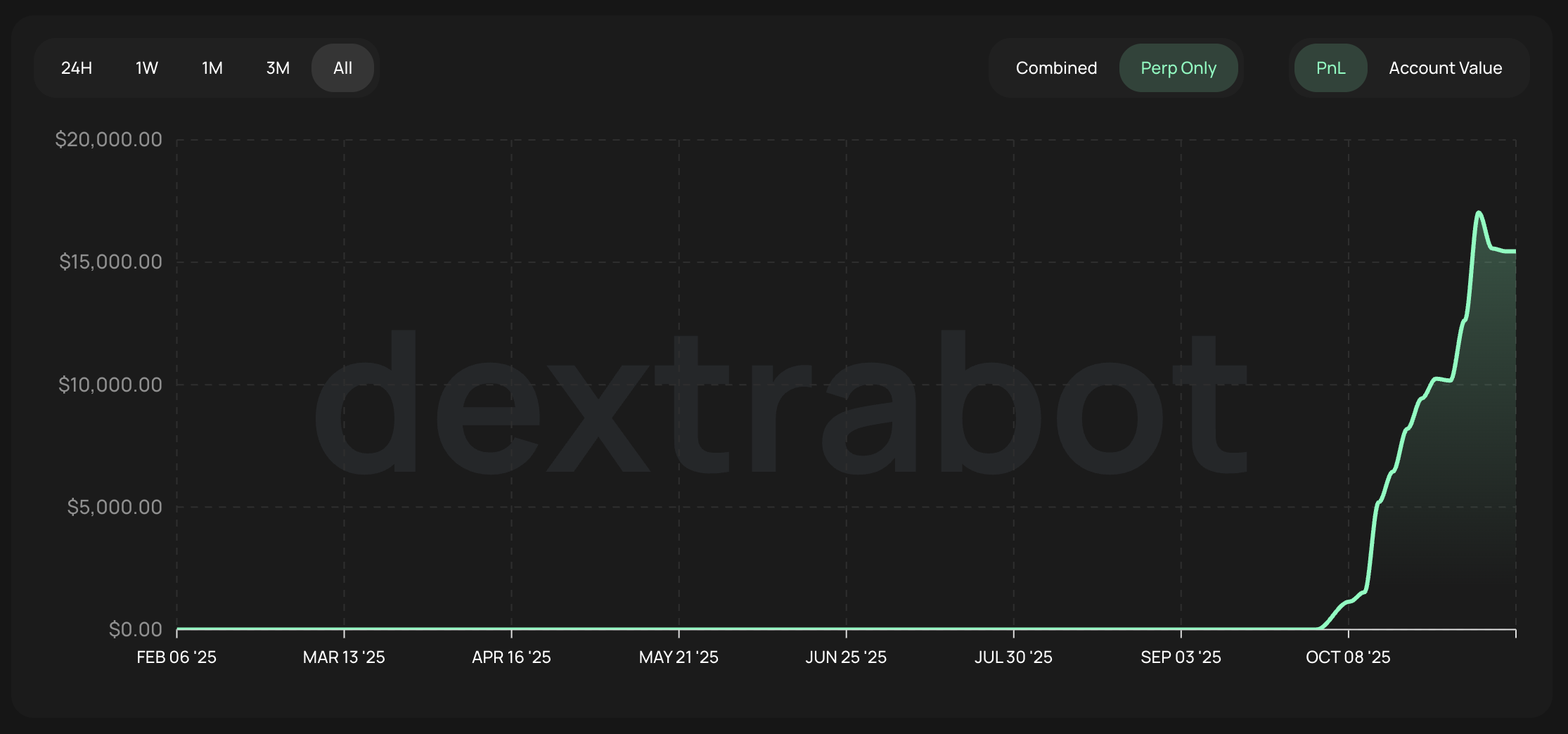Click the FEB 06 '25 date label

pos(176,657)
